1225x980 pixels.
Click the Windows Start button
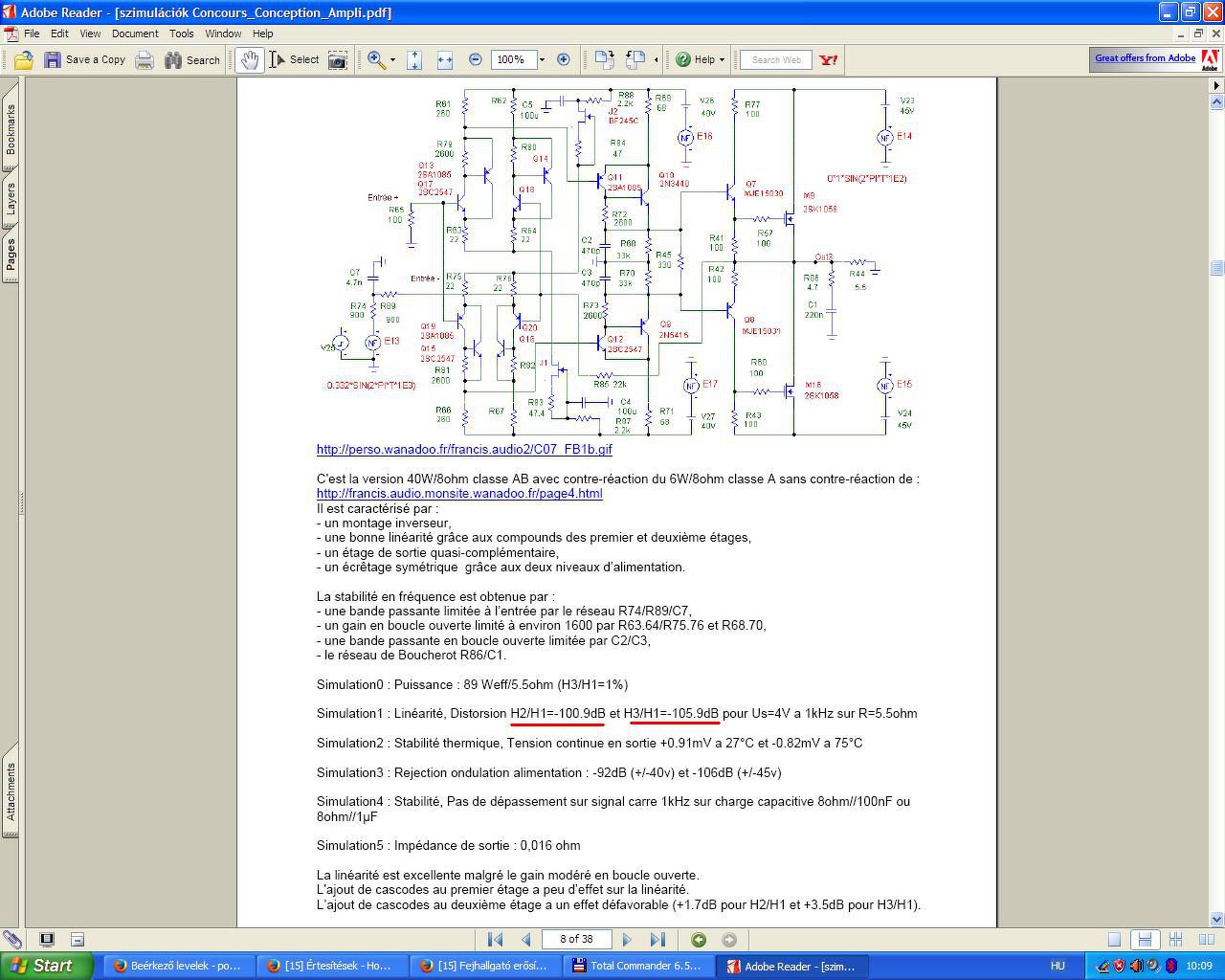pos(46,966)
